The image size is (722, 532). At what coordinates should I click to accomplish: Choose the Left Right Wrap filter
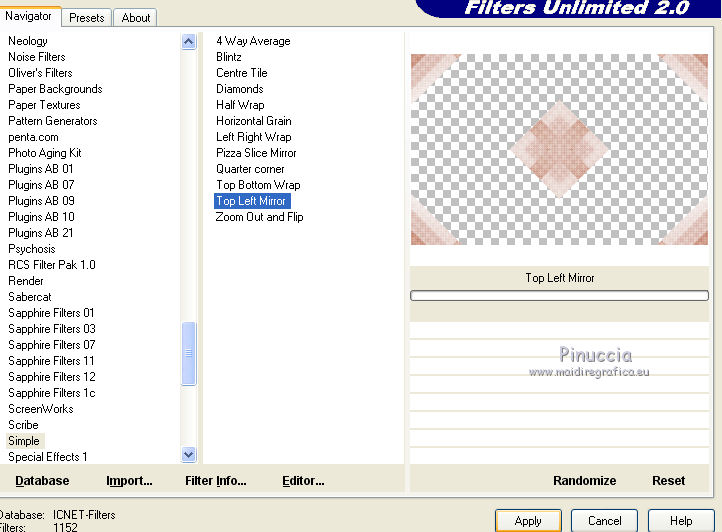[254, 137]
